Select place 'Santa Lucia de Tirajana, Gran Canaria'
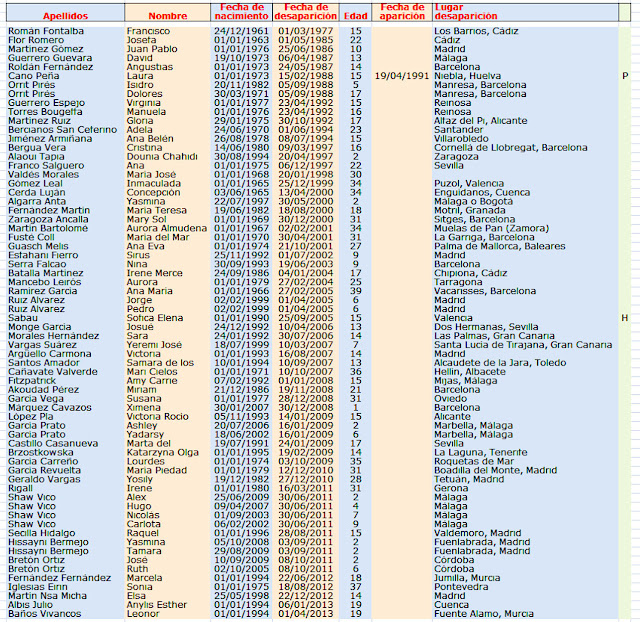This screenshot has width=640, height=622. (523, 345)
